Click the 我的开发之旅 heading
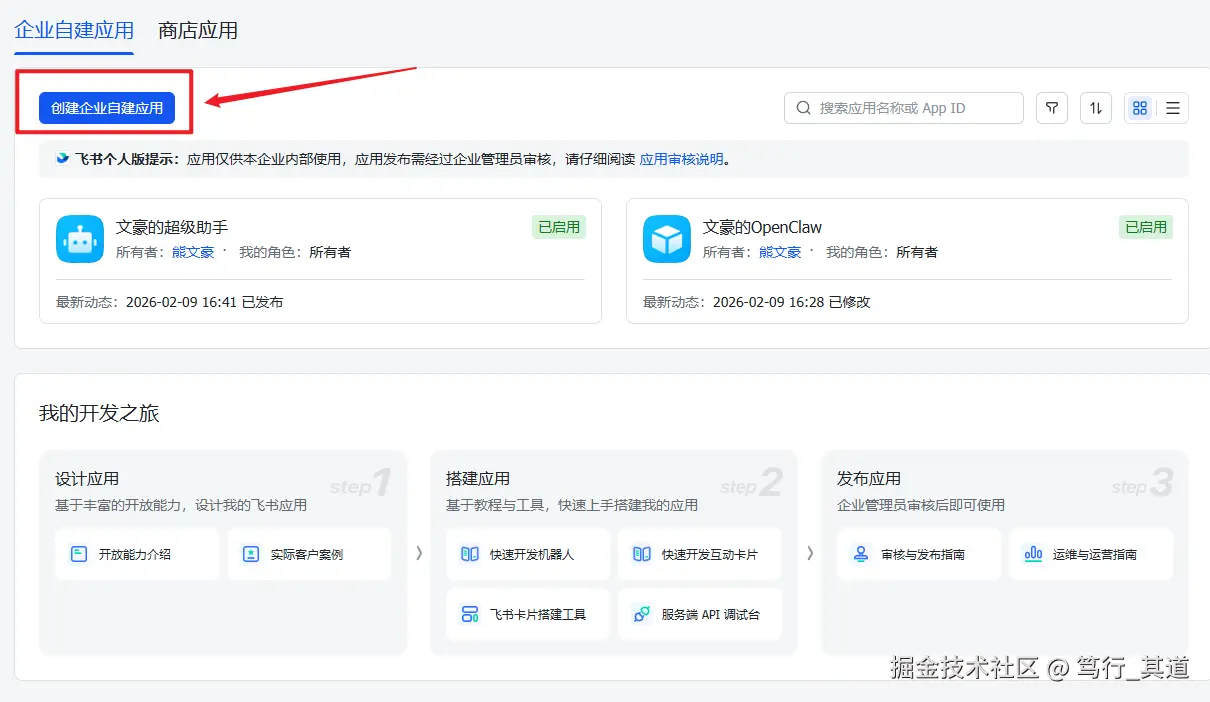The image size is (1210, 702). pos(99,413)
